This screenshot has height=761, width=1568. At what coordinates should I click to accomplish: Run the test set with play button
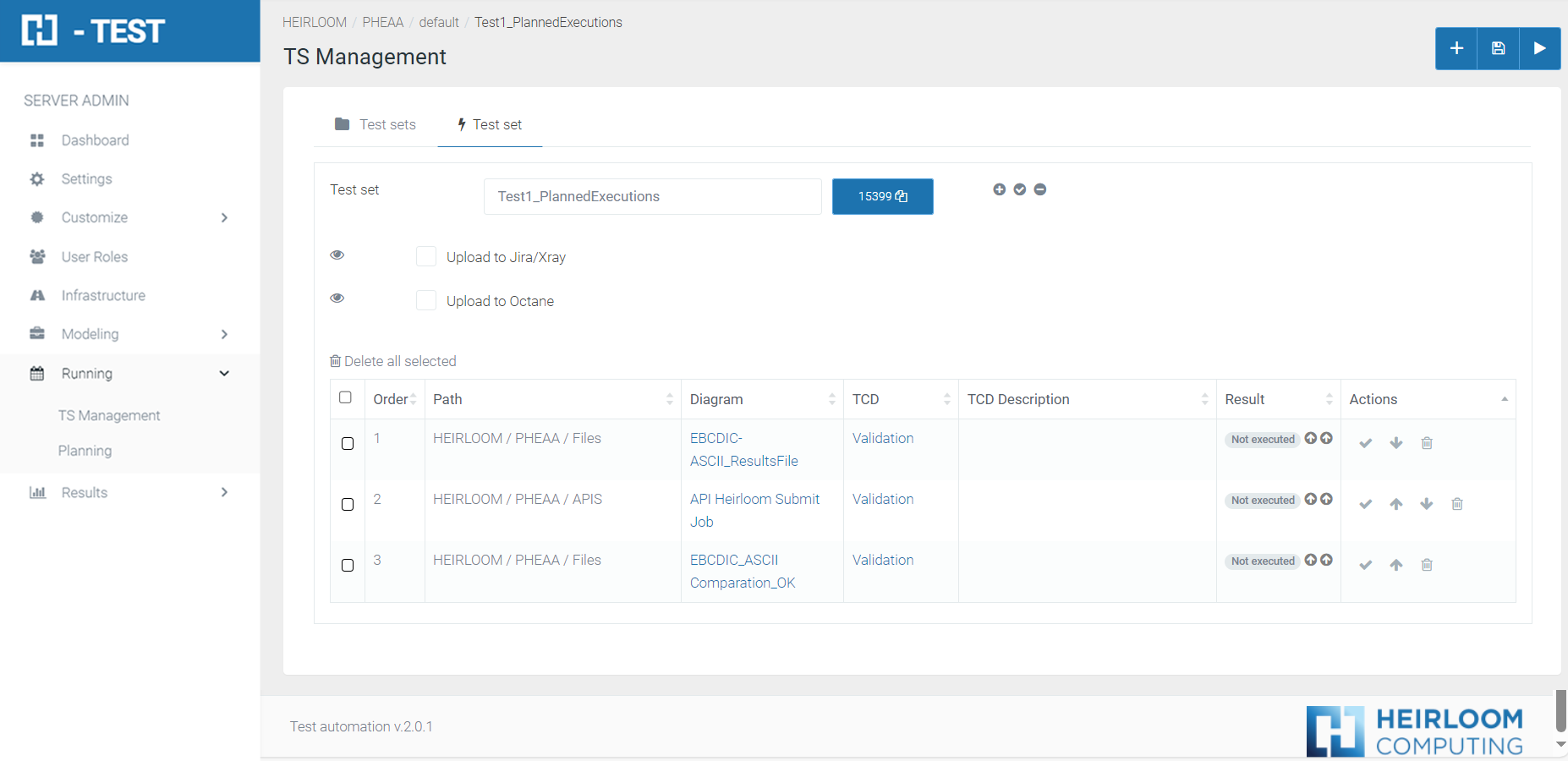click(1539, 48)
